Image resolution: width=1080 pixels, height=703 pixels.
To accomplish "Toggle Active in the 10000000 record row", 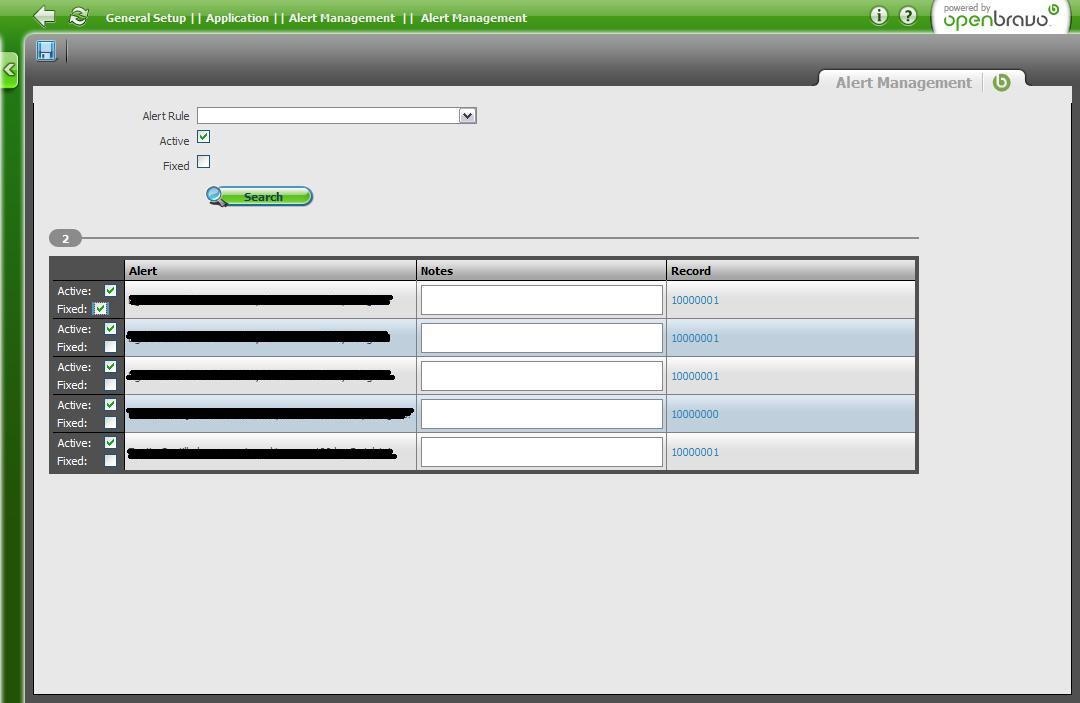I will pos(110,404).
